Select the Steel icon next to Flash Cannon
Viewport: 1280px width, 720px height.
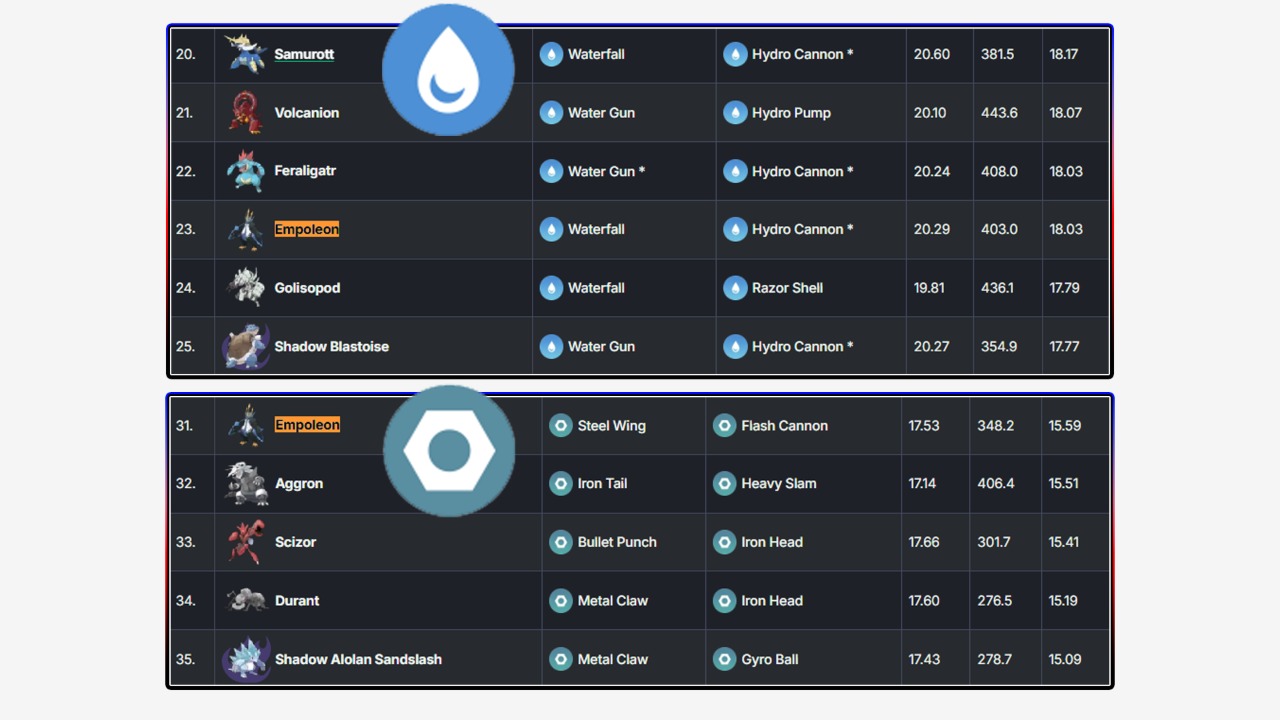(x=724, y=426)
